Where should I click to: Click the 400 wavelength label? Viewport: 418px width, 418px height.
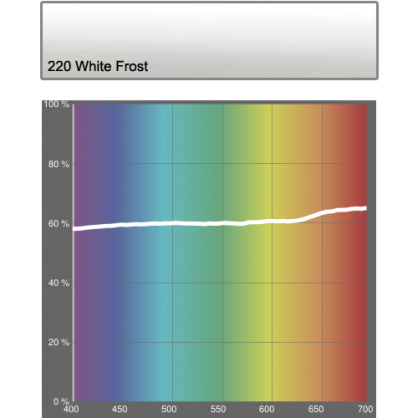[x=71, y=409]
